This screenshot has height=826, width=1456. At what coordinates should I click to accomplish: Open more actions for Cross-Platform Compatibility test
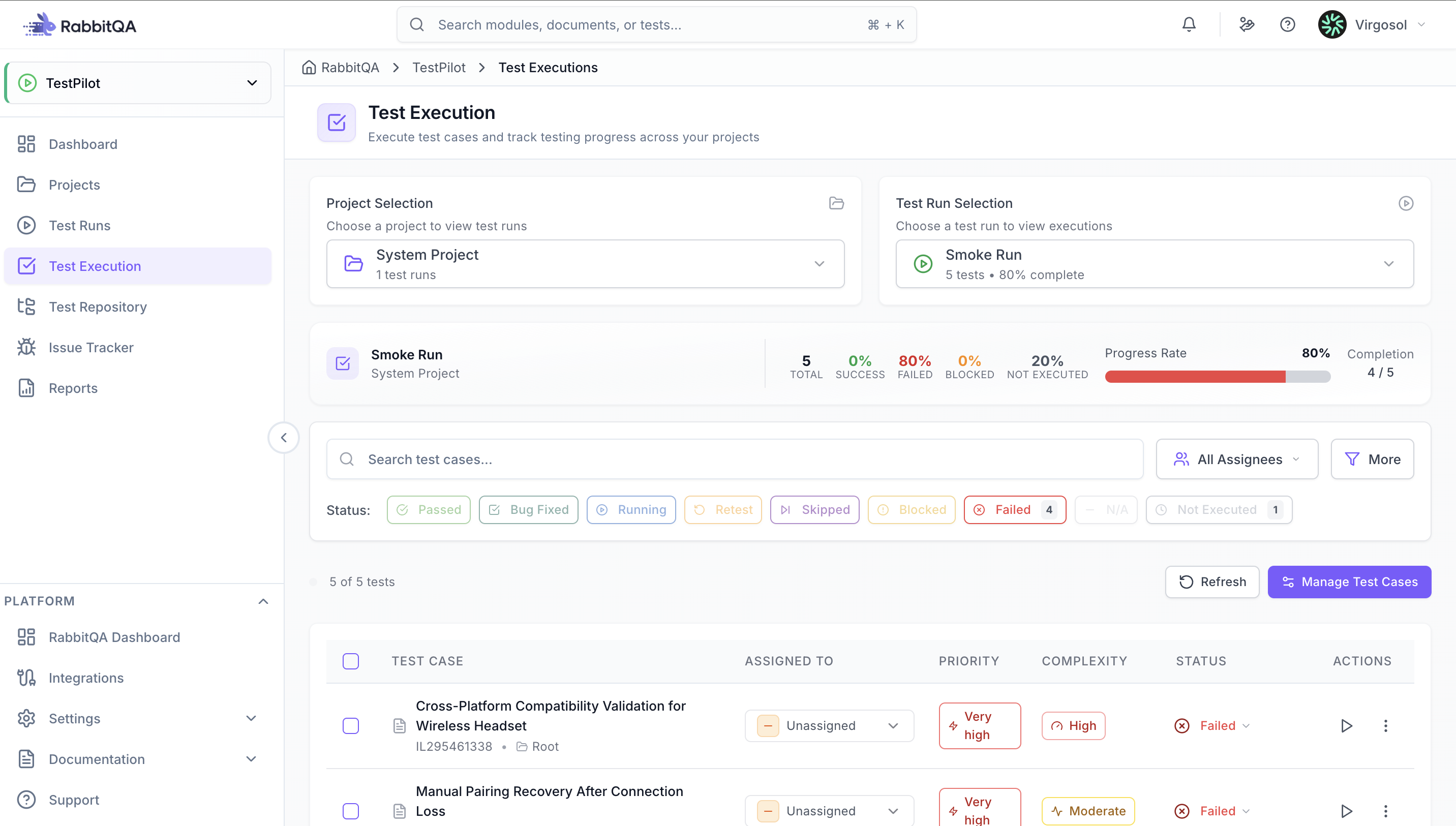[x=1386, y=725]
